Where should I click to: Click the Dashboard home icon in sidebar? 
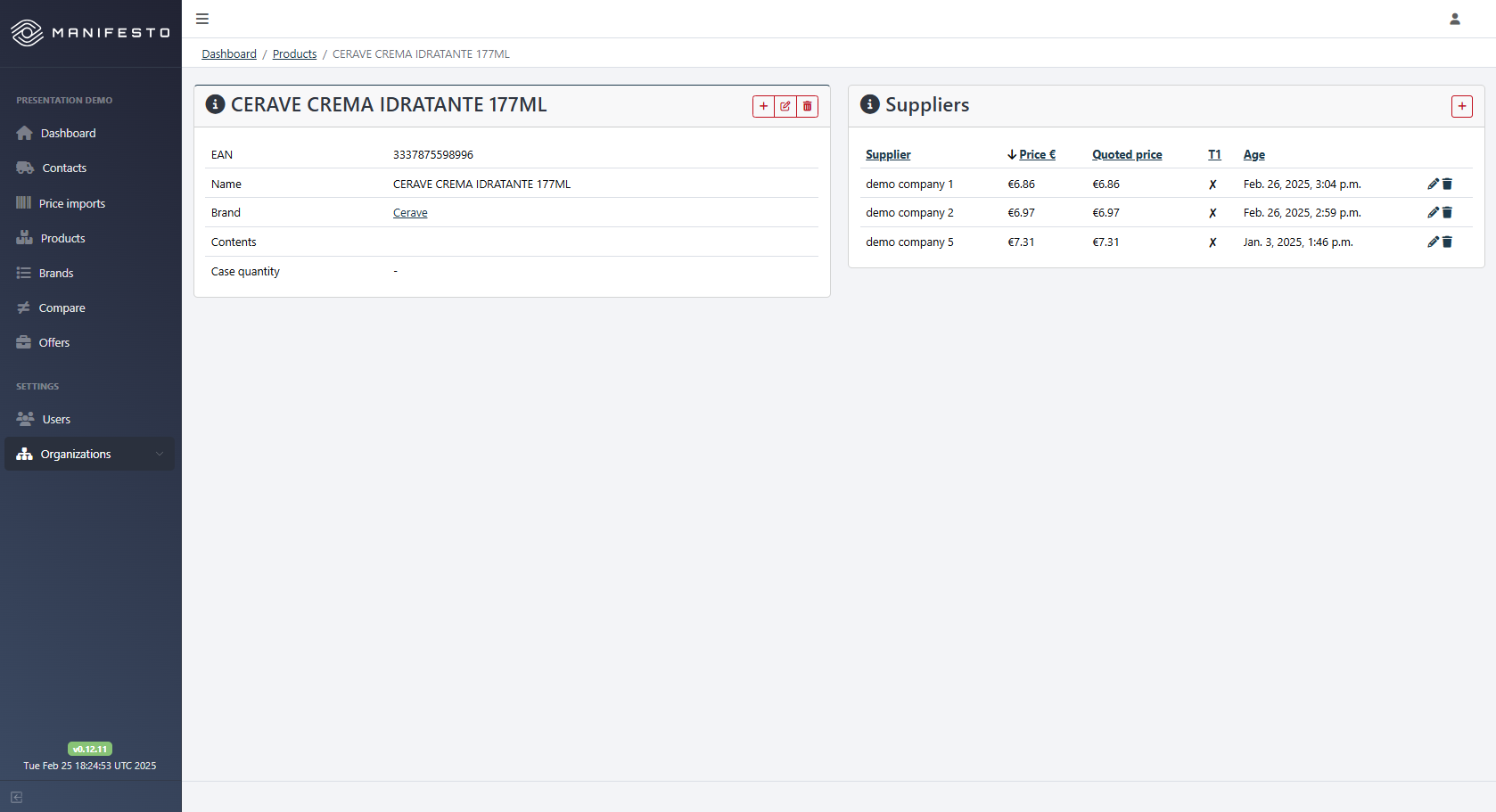pyautogui.click(x=24, y=133)
